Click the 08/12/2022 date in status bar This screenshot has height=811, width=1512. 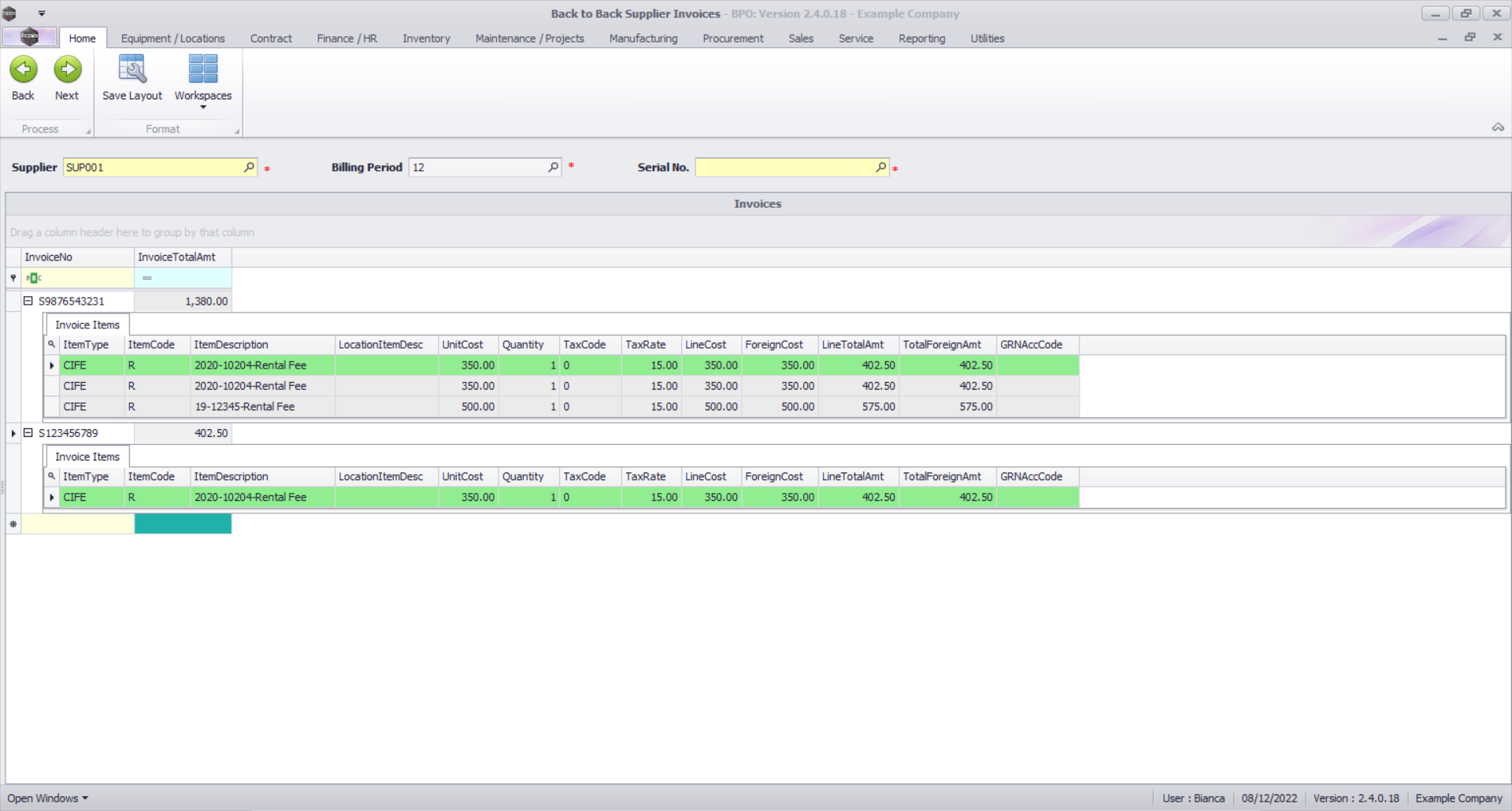[x=1269, y=798]
